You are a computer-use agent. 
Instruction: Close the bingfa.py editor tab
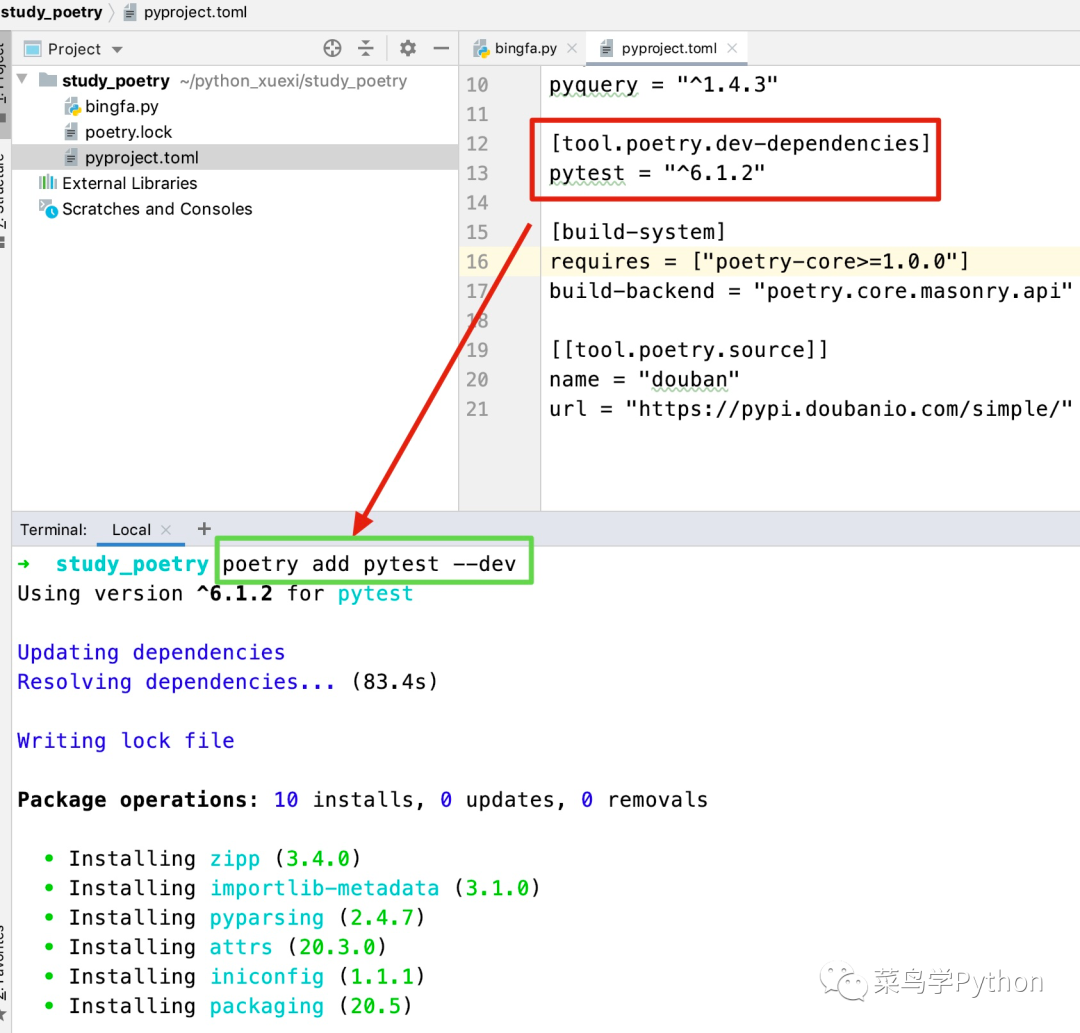point(572,48)
